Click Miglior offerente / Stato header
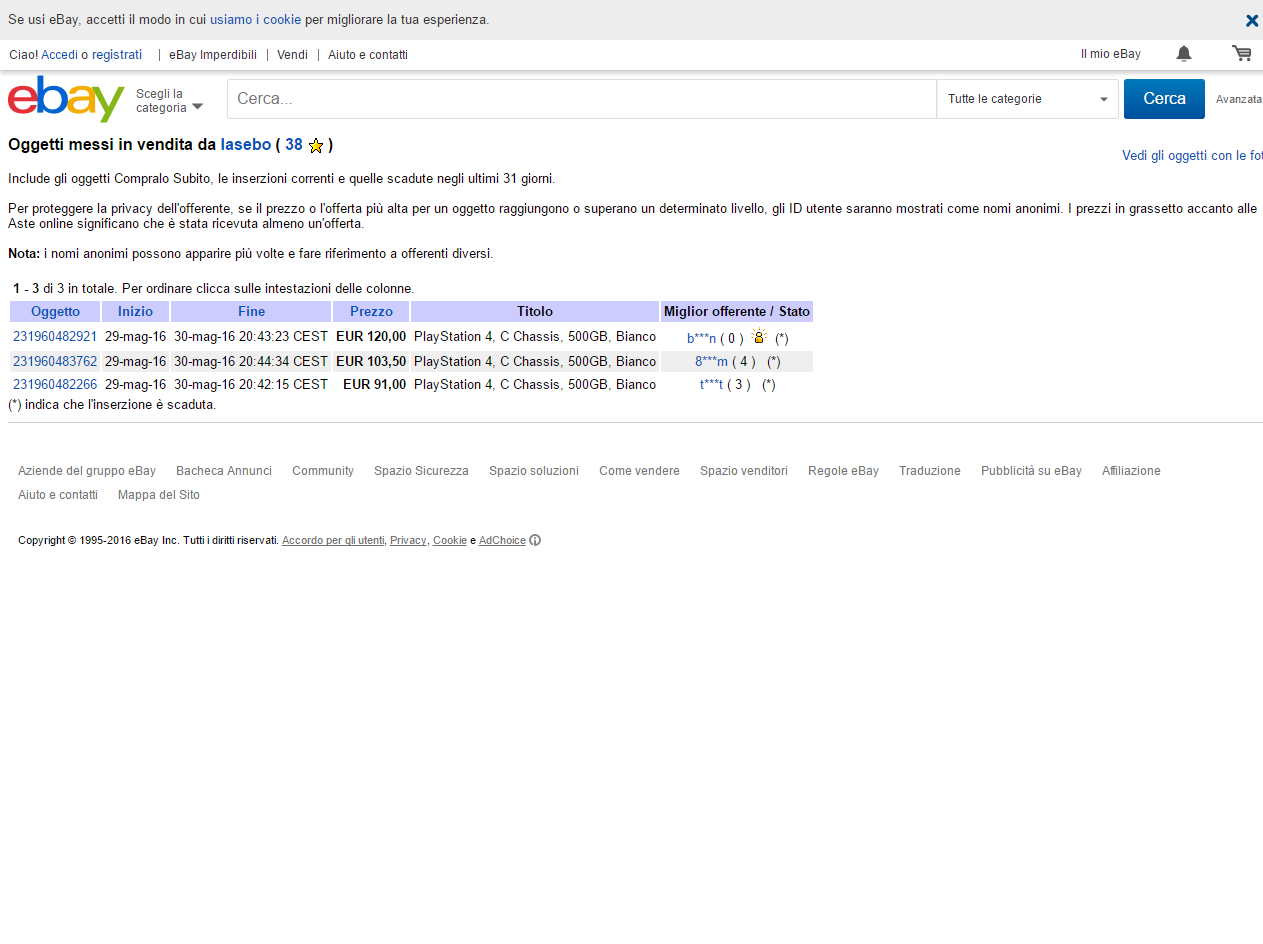This screenshot has height=944, width=1263. point(737,312)
